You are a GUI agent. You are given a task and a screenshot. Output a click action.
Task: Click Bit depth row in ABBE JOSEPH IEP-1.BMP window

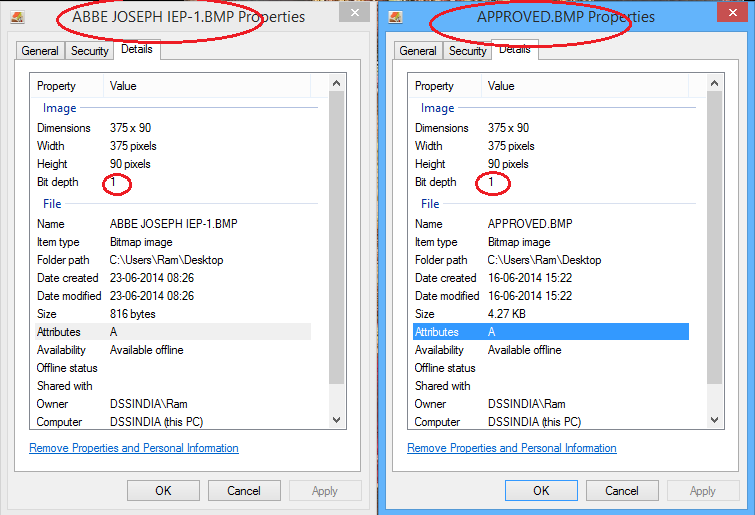pyautogui.click(x=173, y=182)
